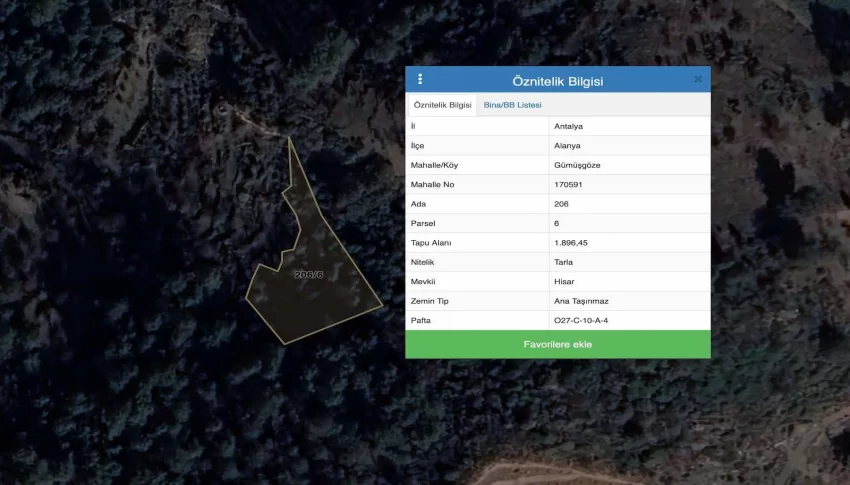Viewport: 850px width, 485px height.
Task: Click the Alanya value in İlçe row
Action: click(x=567, y=146)
